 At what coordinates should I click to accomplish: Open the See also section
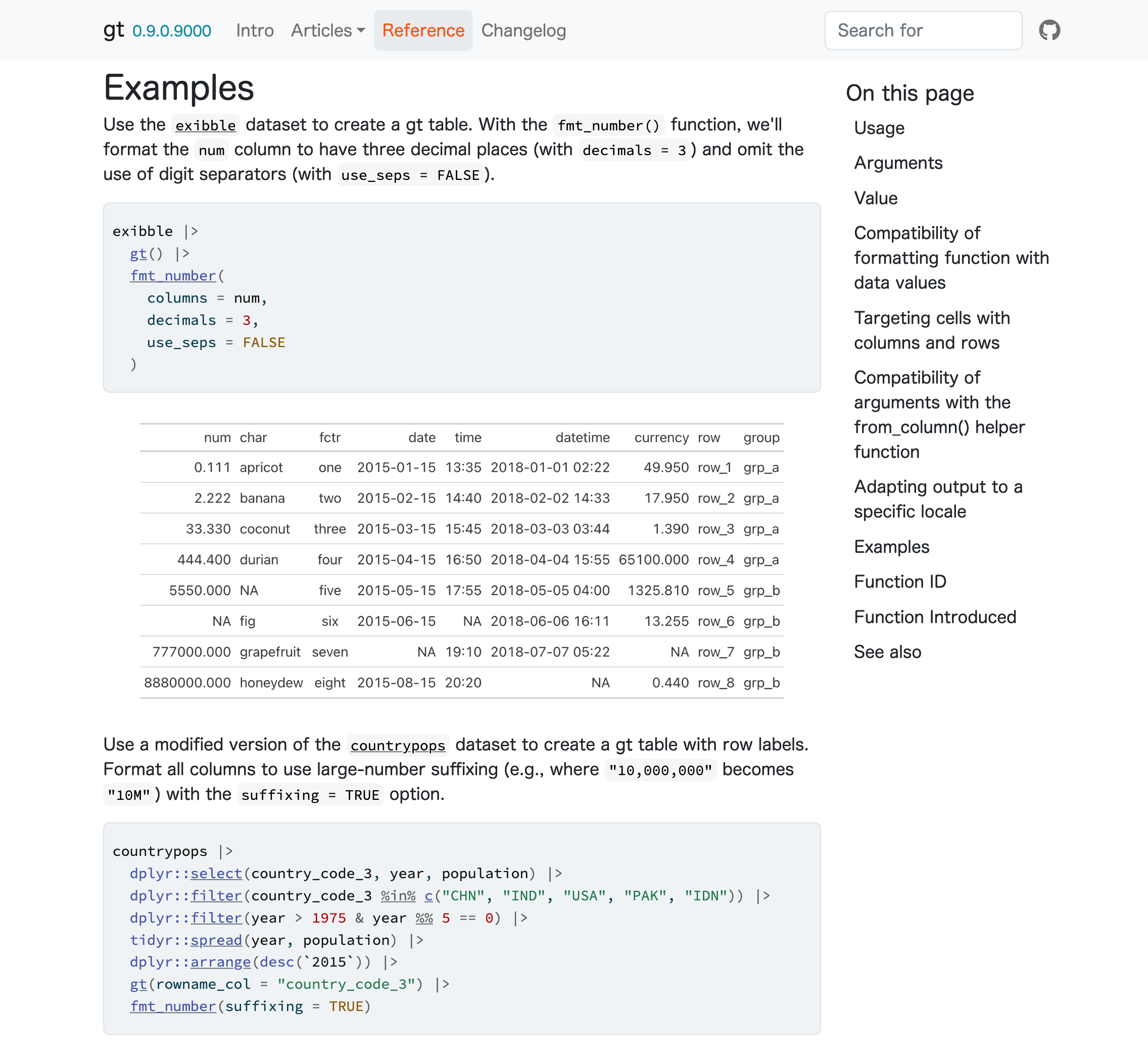[888, 651]
